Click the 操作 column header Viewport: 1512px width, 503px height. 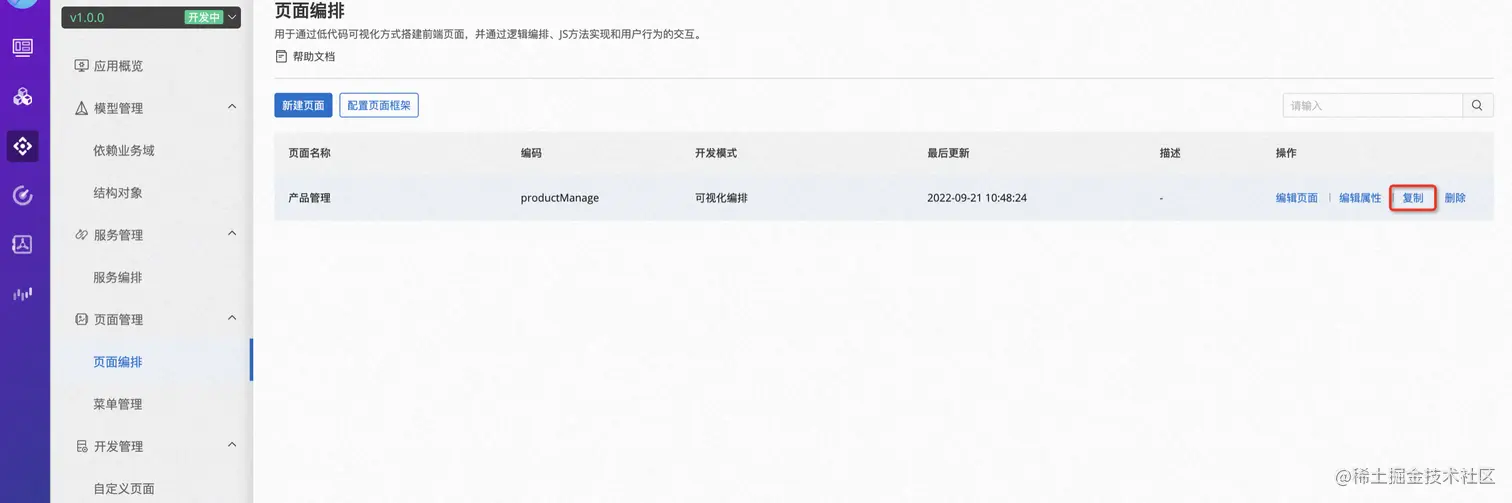tap(1286, 153)
